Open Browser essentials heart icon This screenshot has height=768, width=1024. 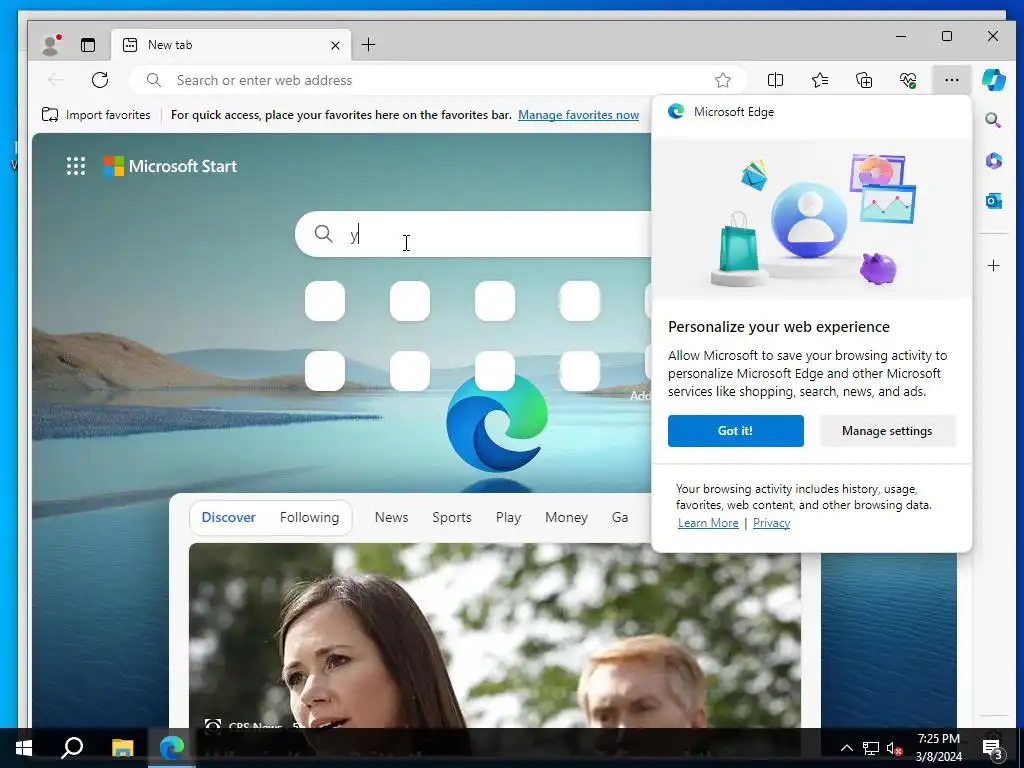click(908, 80)
